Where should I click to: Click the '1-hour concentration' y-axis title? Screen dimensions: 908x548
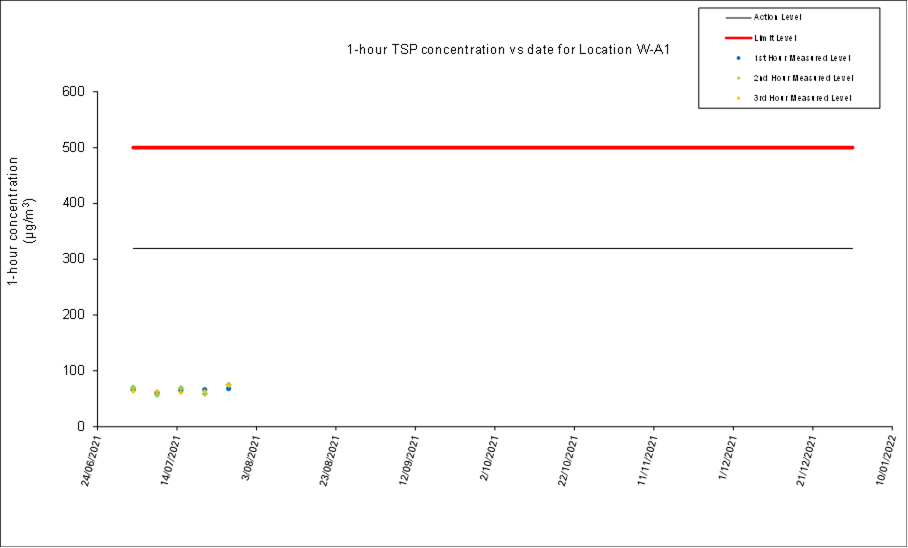tap(22, 220)
